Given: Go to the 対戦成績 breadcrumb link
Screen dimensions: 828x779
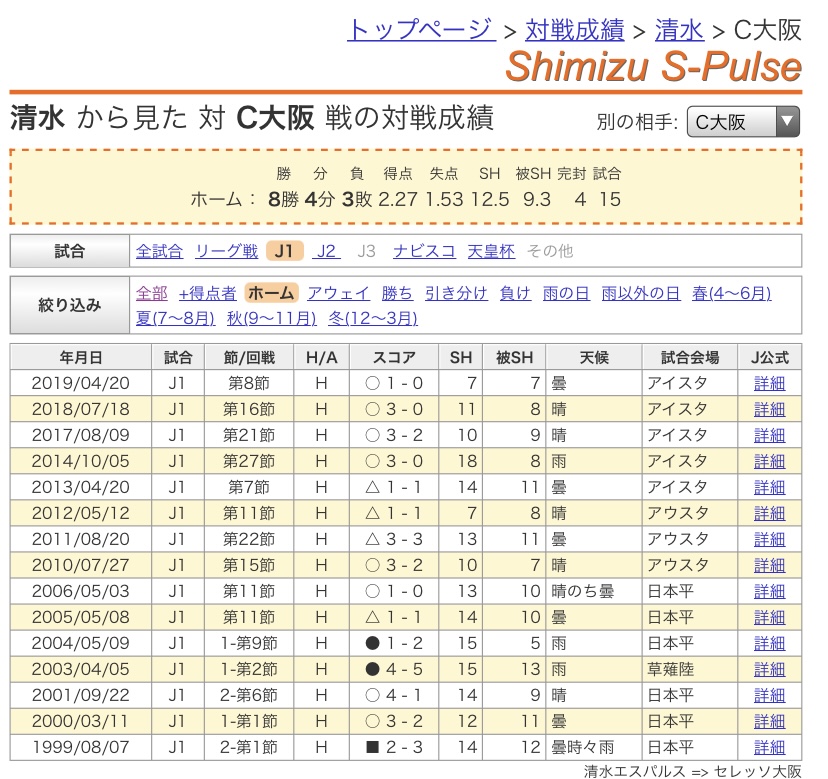Looking at the screenshot, I should tap(574, 29).
